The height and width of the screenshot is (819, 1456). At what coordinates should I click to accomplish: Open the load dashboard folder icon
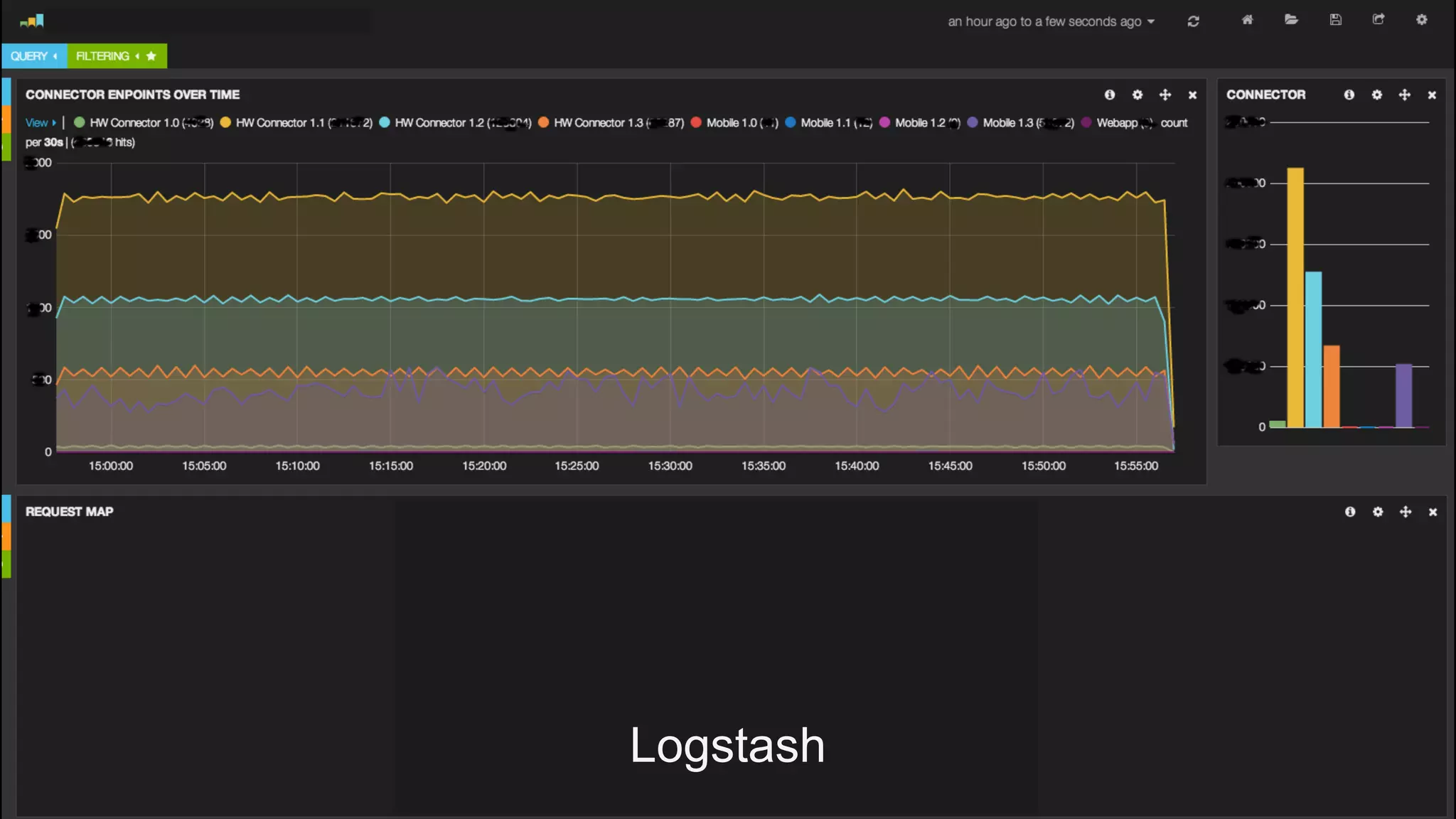(x=1292, y=20)
